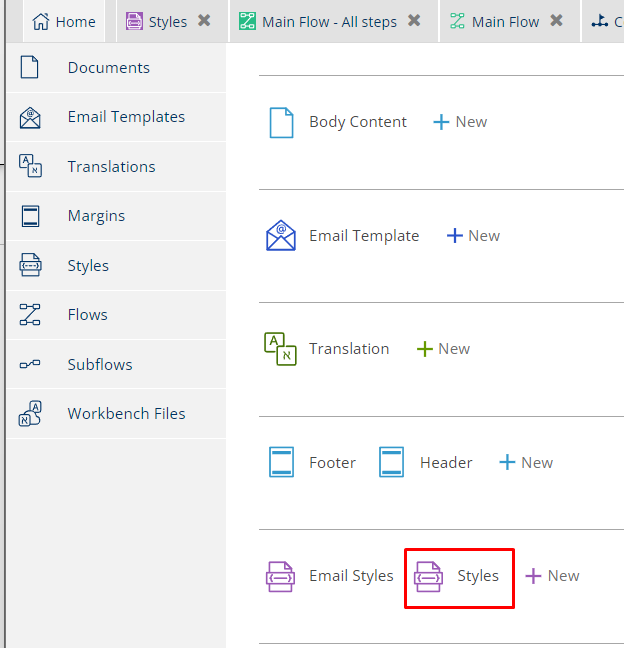Add a new Translation

point(443,349)
